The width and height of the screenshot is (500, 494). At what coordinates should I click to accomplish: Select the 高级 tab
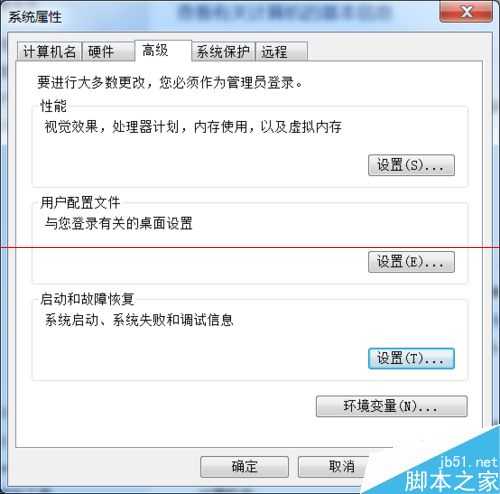click(163, 51)
